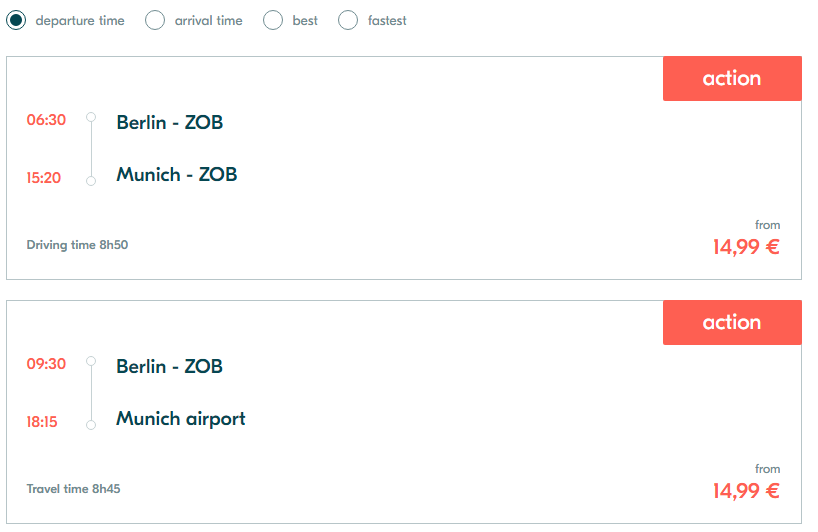The height and width of the screenshot is (532, 818).
Task: Choose the best sort radio button
Action: coord(273,20)
